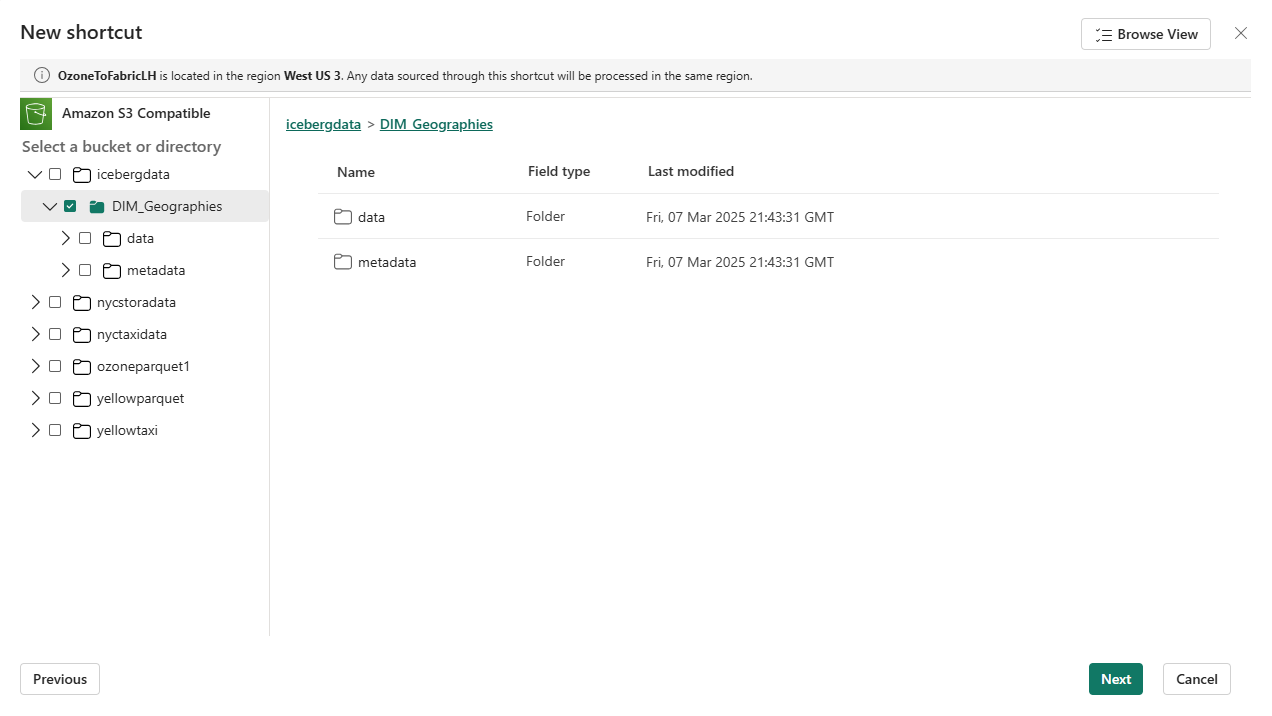Collapse the DIM_Geographies tree node
The height and width of the screenshot is (716, 1272).
click(x=50, y=206)
